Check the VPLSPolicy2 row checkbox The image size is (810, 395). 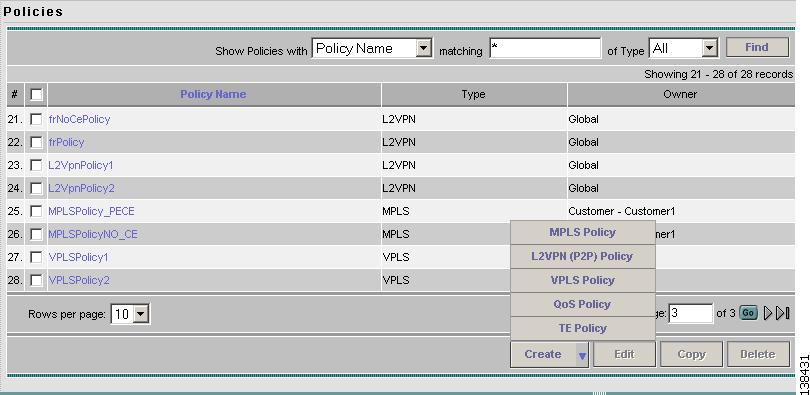(36, 280)
